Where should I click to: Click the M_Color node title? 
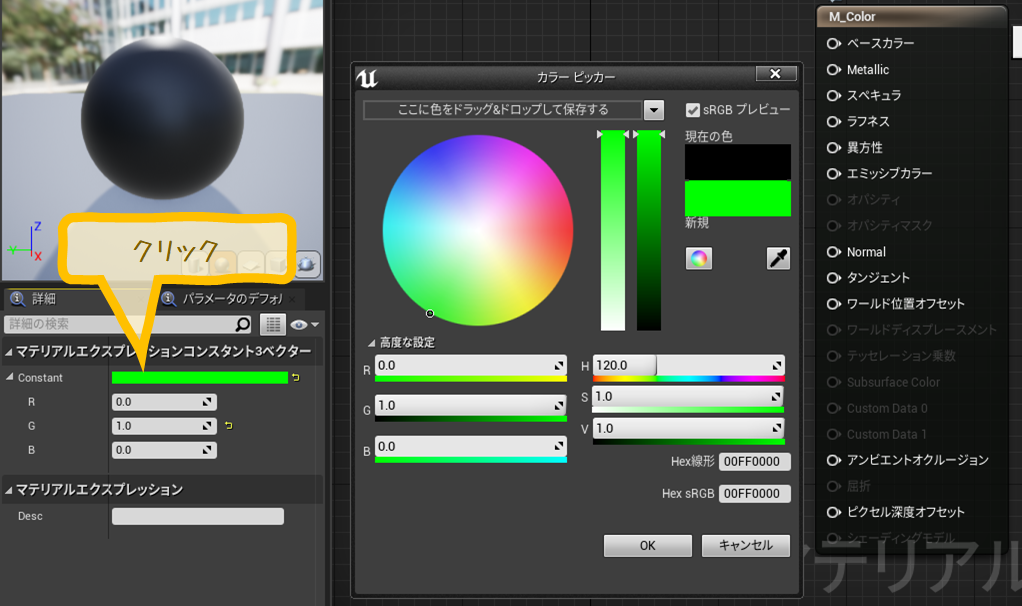click(852, 17)
